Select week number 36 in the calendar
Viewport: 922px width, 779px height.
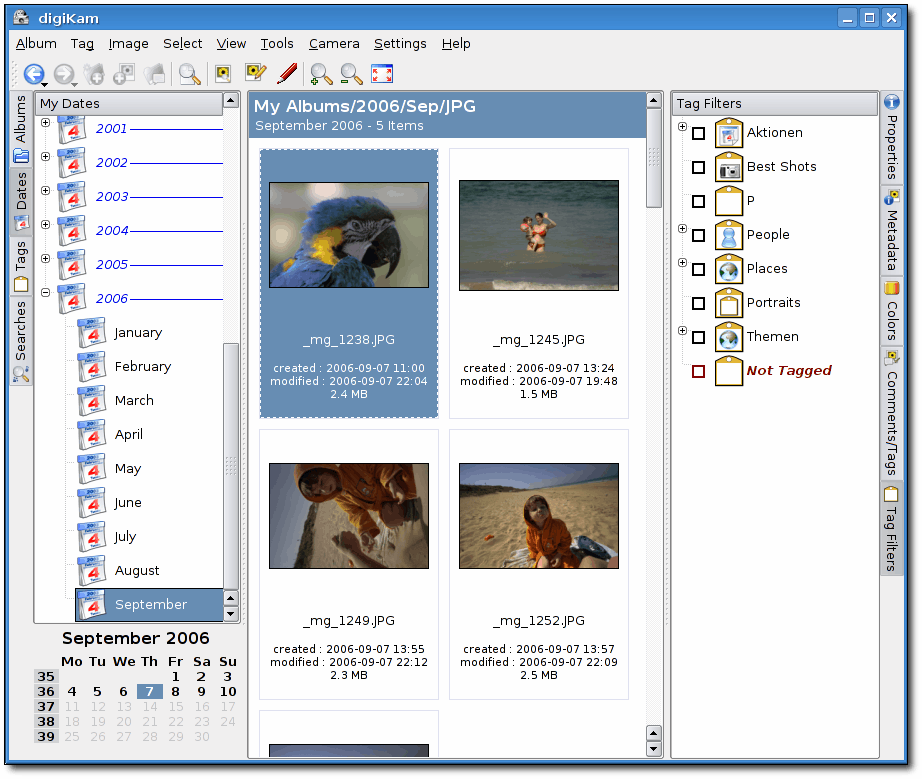(46, 692)
